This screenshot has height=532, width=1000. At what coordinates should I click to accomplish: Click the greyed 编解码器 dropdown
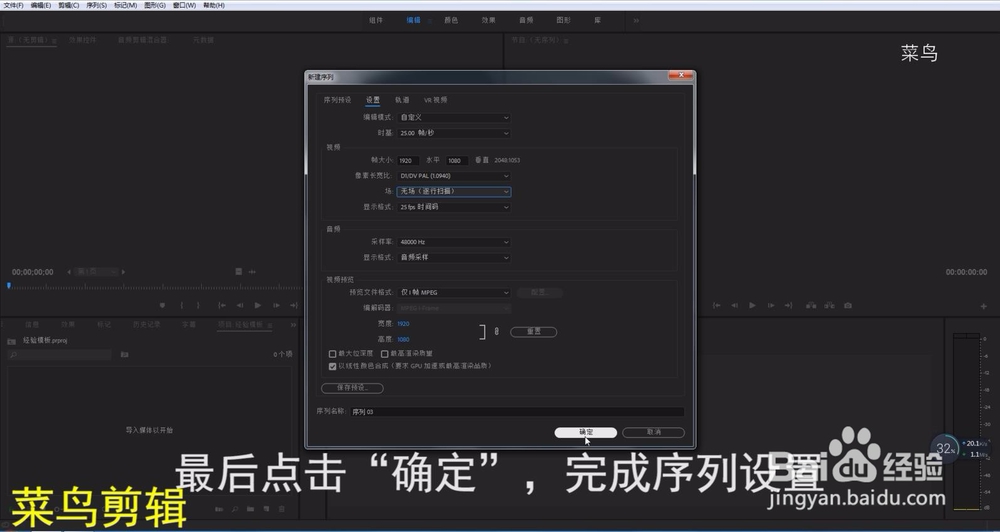[453, 308]
